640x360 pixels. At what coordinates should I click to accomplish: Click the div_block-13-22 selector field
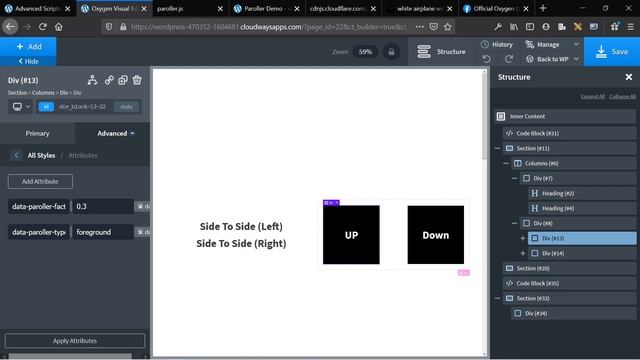tap(83, 107)
